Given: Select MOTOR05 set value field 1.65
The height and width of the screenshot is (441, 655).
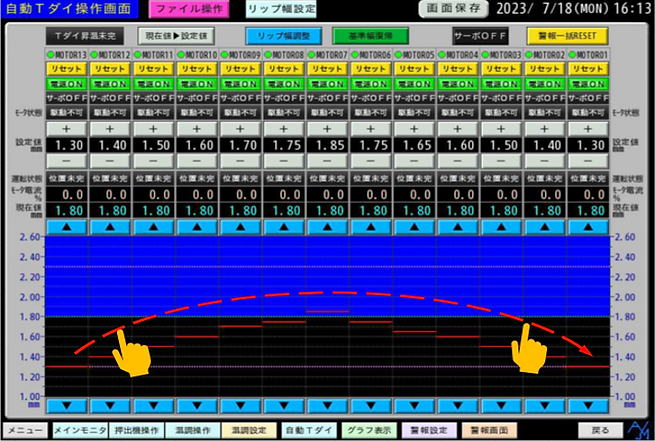Looking at the screenshot, I should (414, 145).
